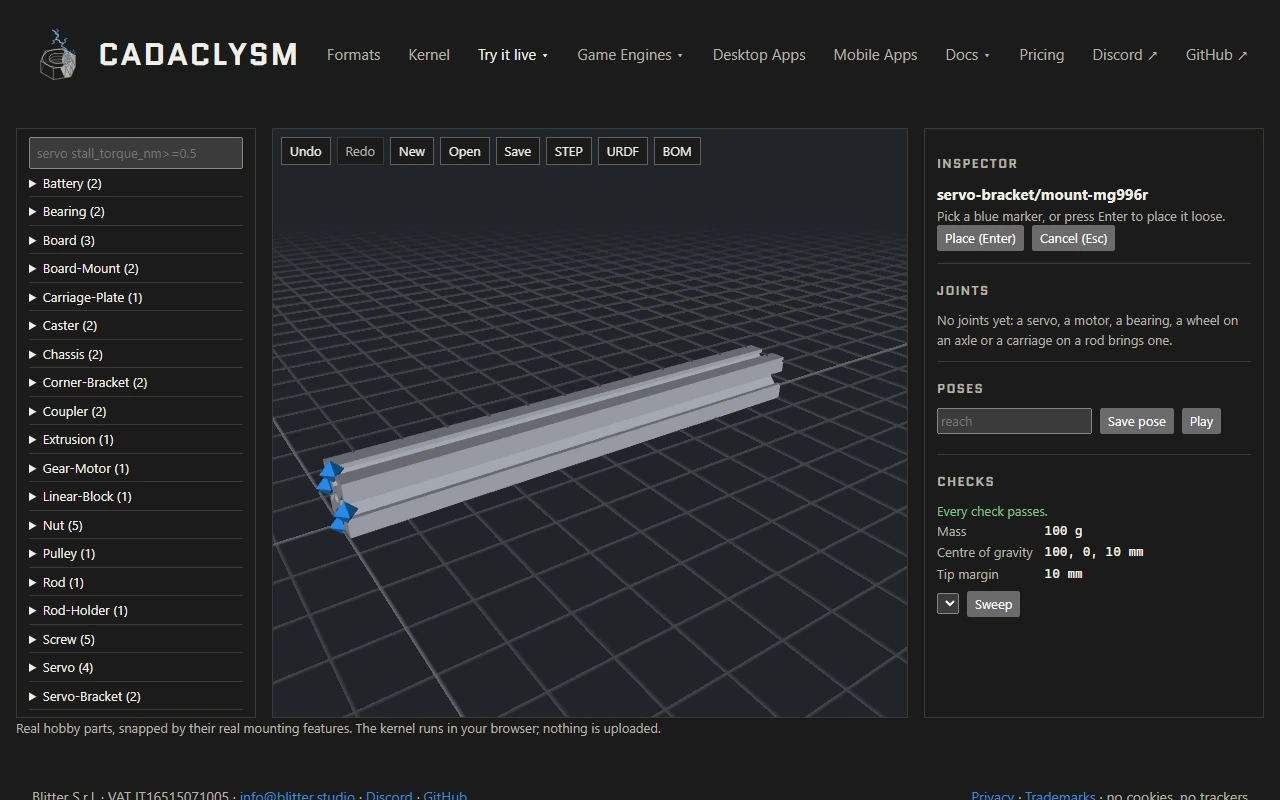Click the Cadaclysm nut logo icon

point(58,54)
